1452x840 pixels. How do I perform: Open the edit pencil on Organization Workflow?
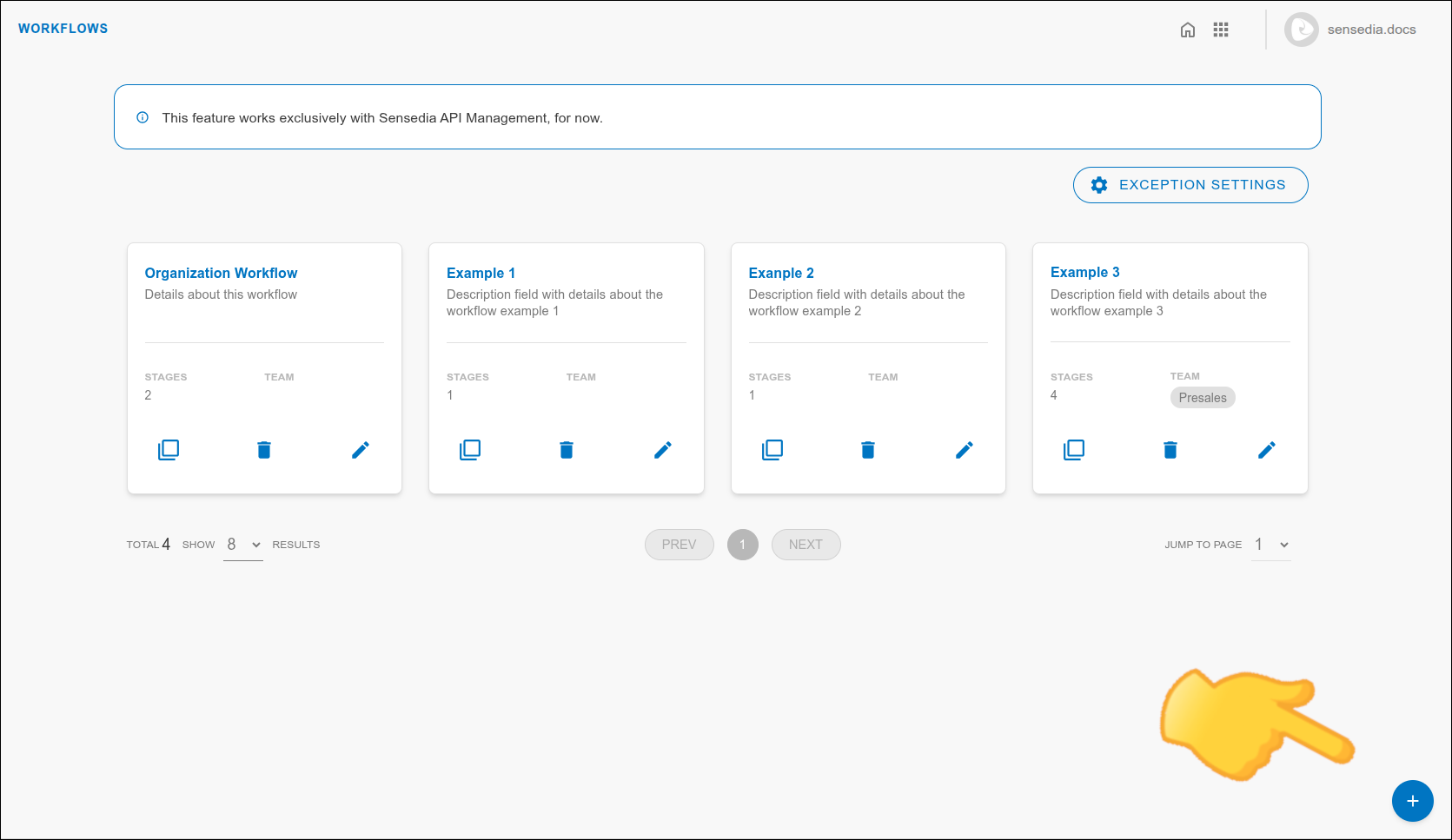361,449
